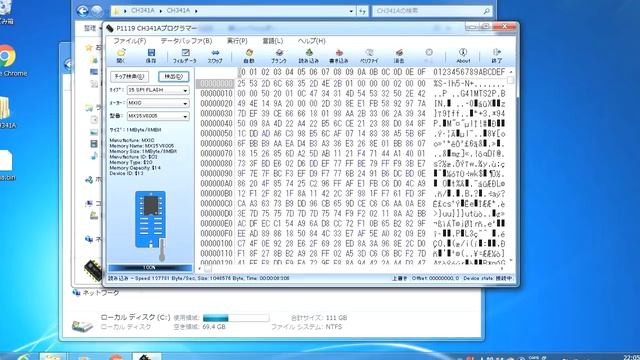
Task: Click the 100% progress bar
Action: tap(150, 268)
